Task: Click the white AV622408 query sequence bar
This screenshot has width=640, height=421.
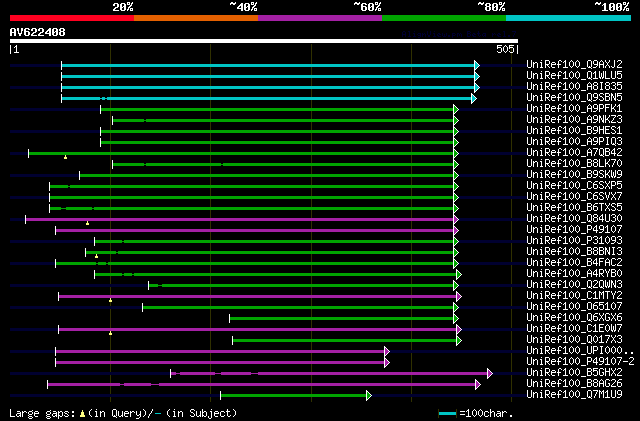Action: (x=264, y=41)
